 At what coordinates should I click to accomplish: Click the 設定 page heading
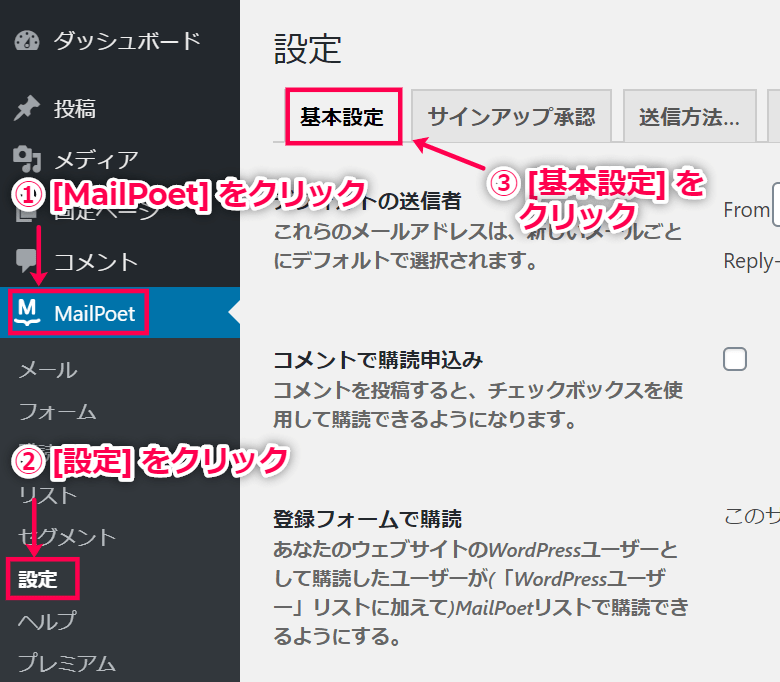click(x=307, y=49)
